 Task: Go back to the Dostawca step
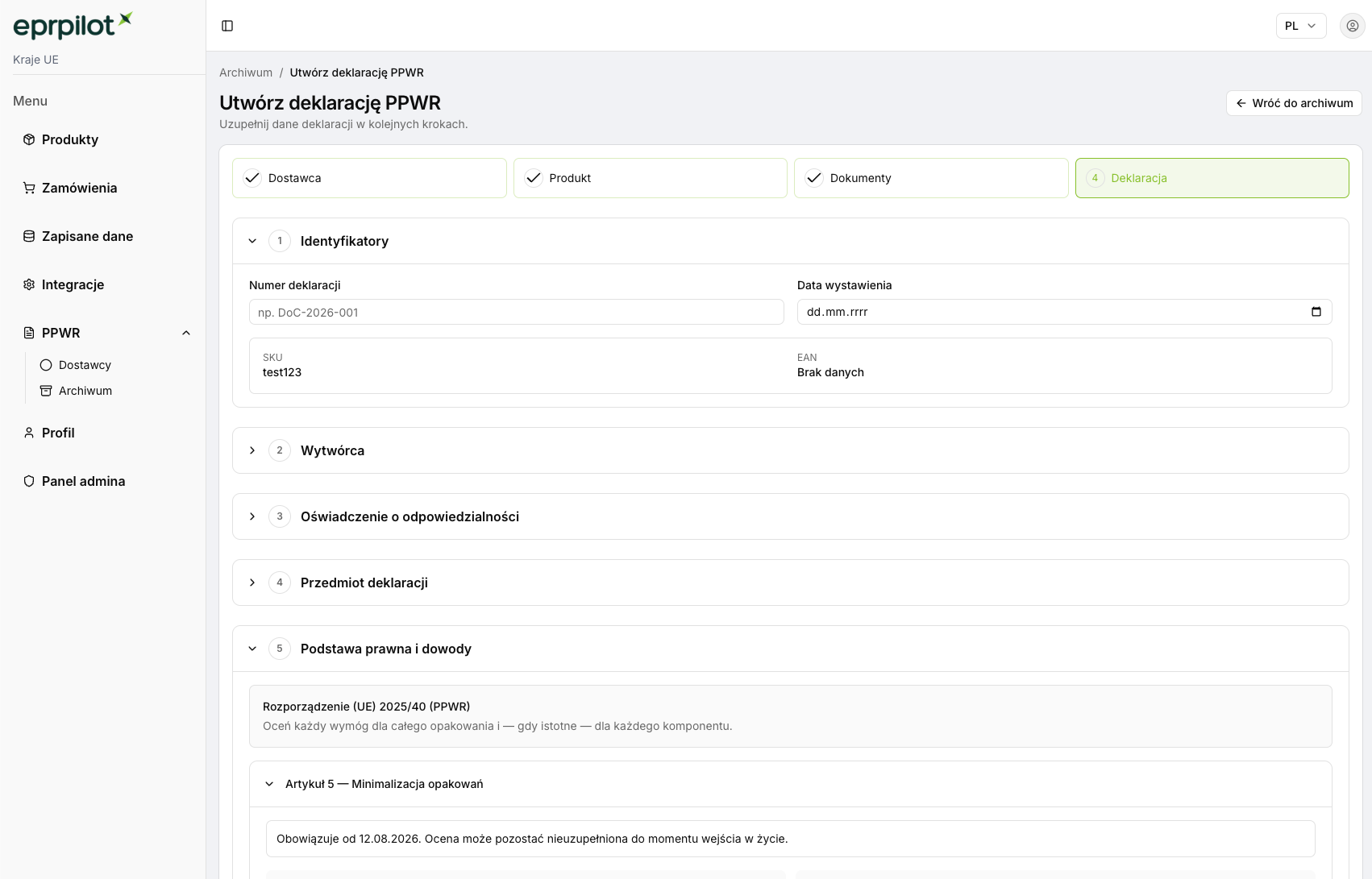pyautogui.click(x=369, y=178)
